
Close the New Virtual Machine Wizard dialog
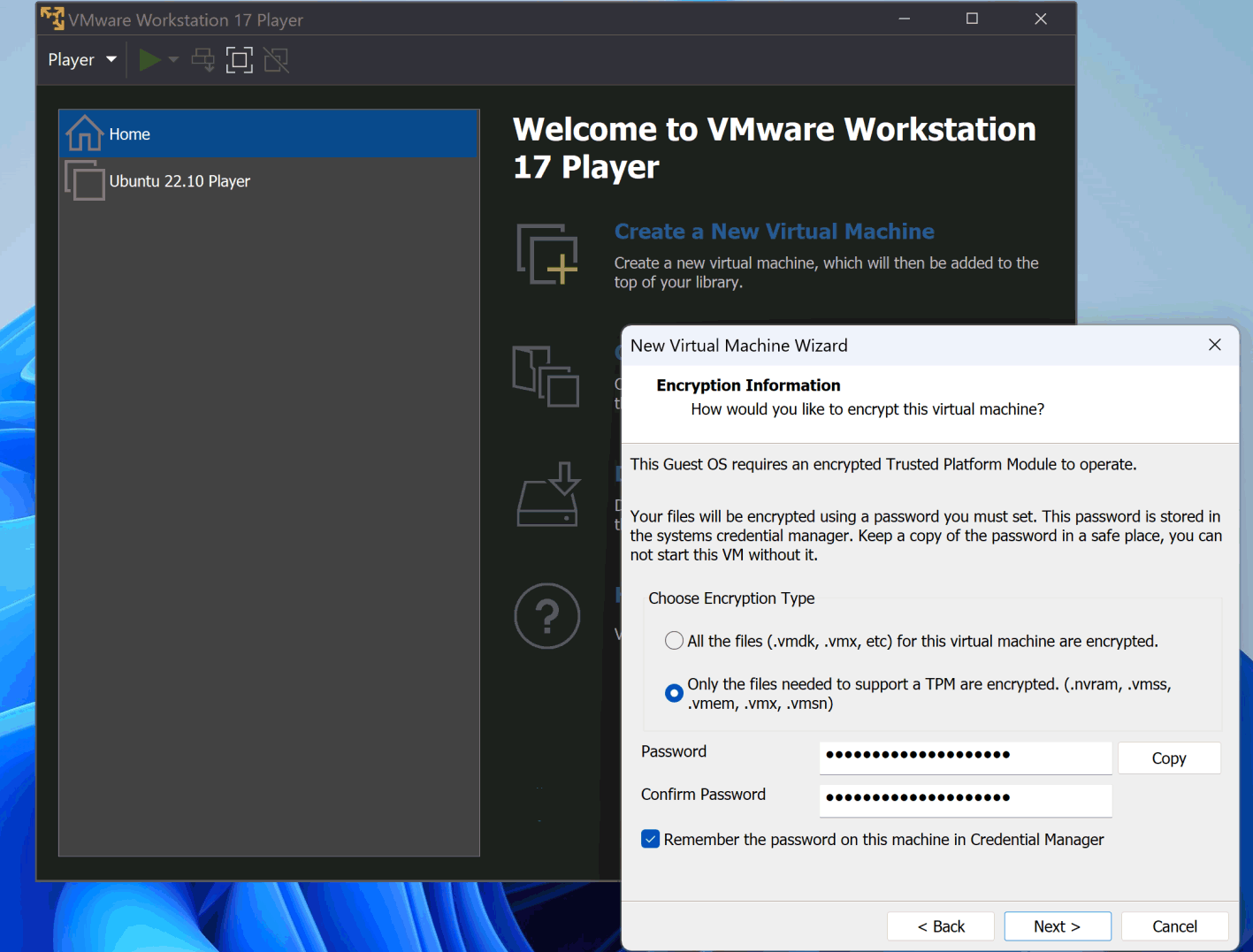[1214, 345]
